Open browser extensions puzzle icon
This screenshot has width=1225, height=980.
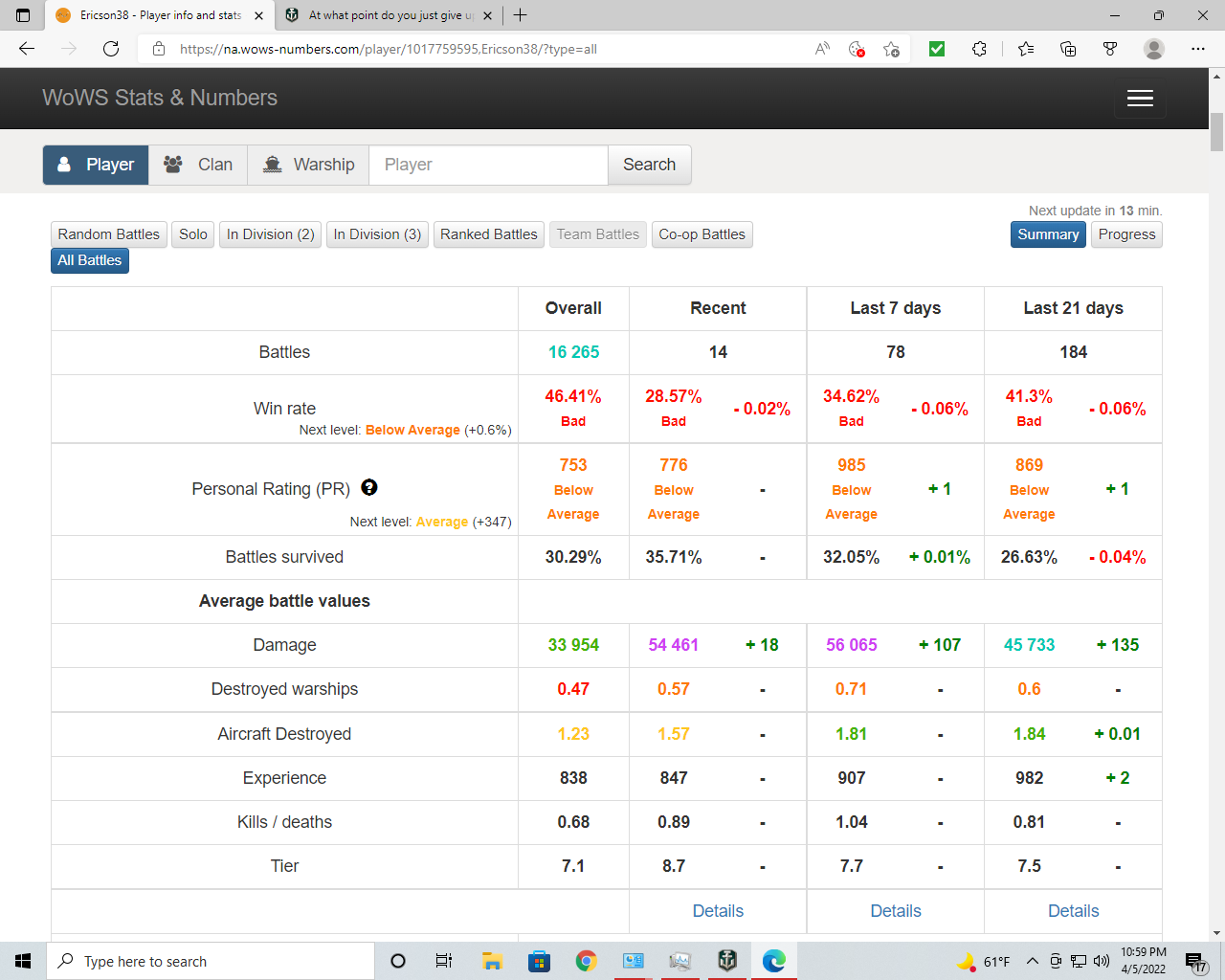[x=979, y=49]
